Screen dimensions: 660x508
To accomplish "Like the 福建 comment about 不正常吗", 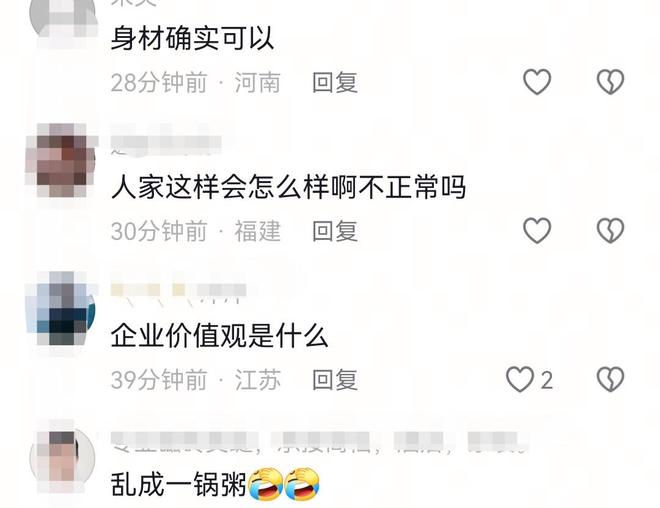I will point(537,230).
